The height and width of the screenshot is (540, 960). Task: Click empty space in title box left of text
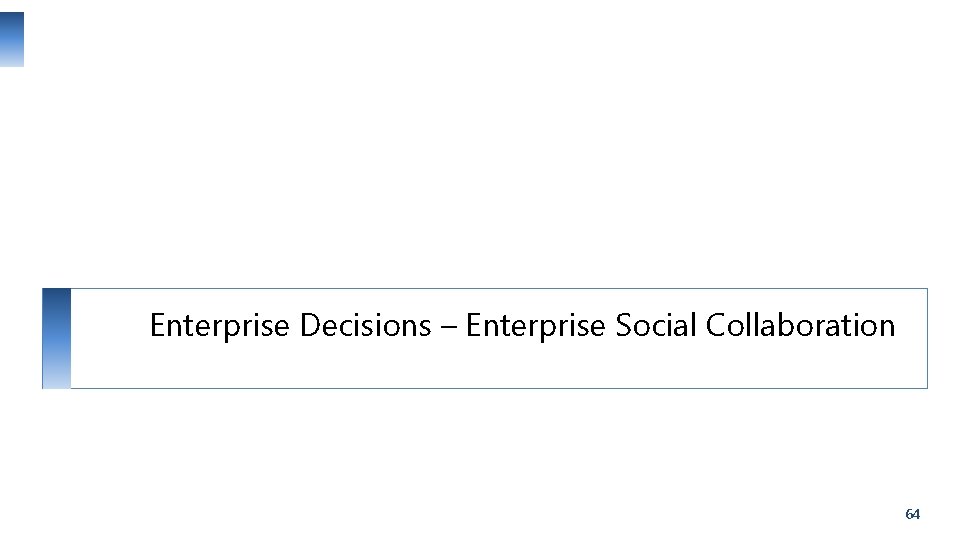pyautogui.click(x=109, y=325)
